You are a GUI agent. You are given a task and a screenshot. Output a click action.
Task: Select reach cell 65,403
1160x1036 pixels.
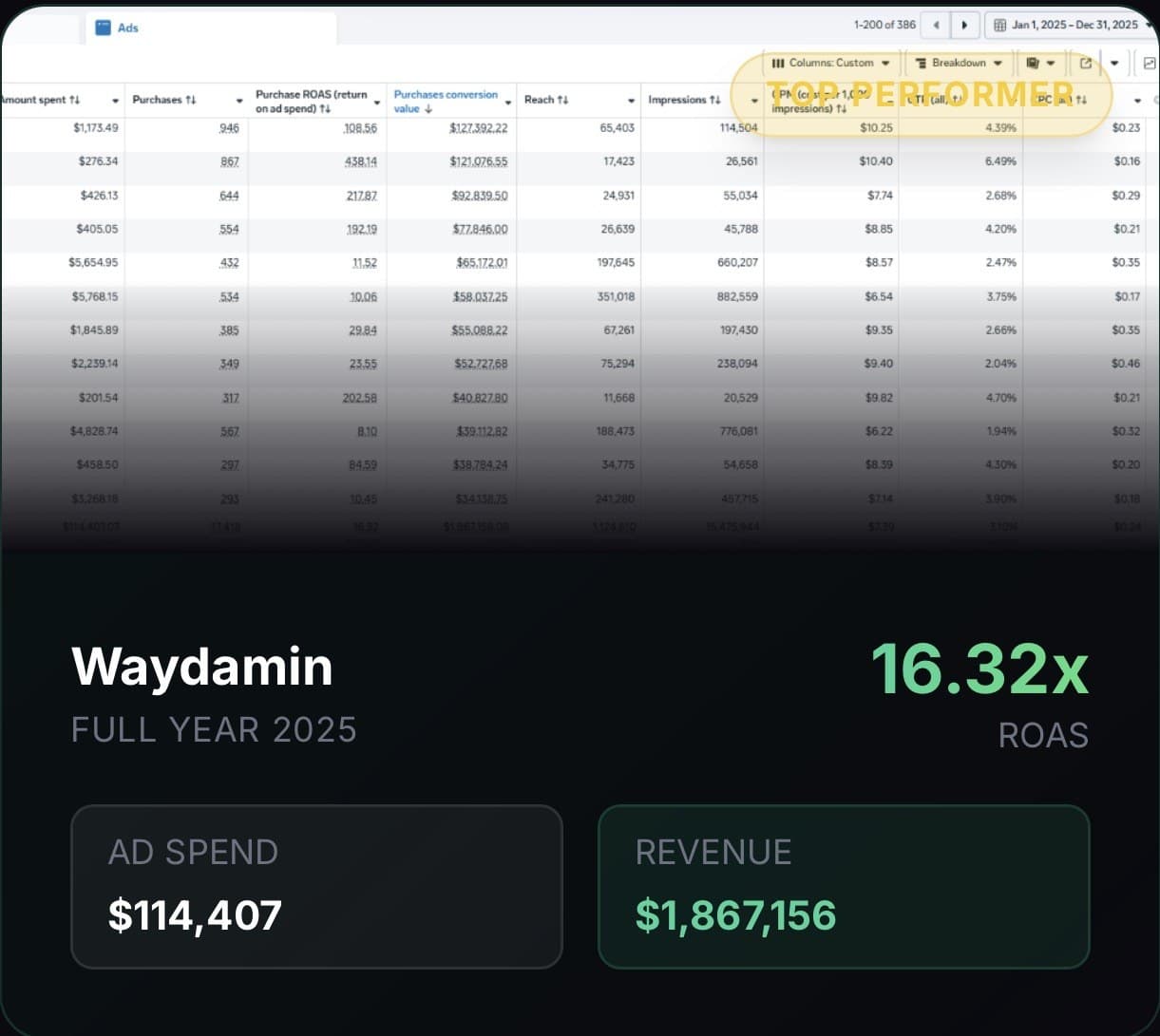[x=618, y=128]
